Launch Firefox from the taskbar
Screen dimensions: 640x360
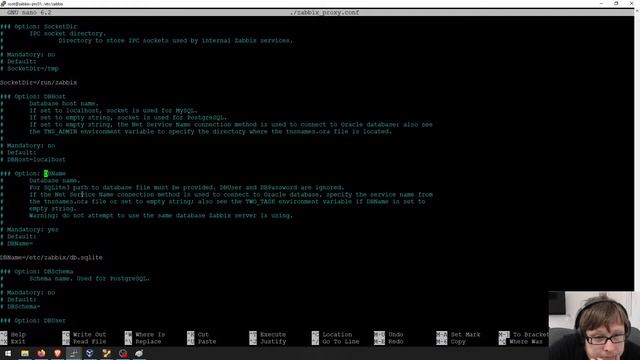pos(41,353)
